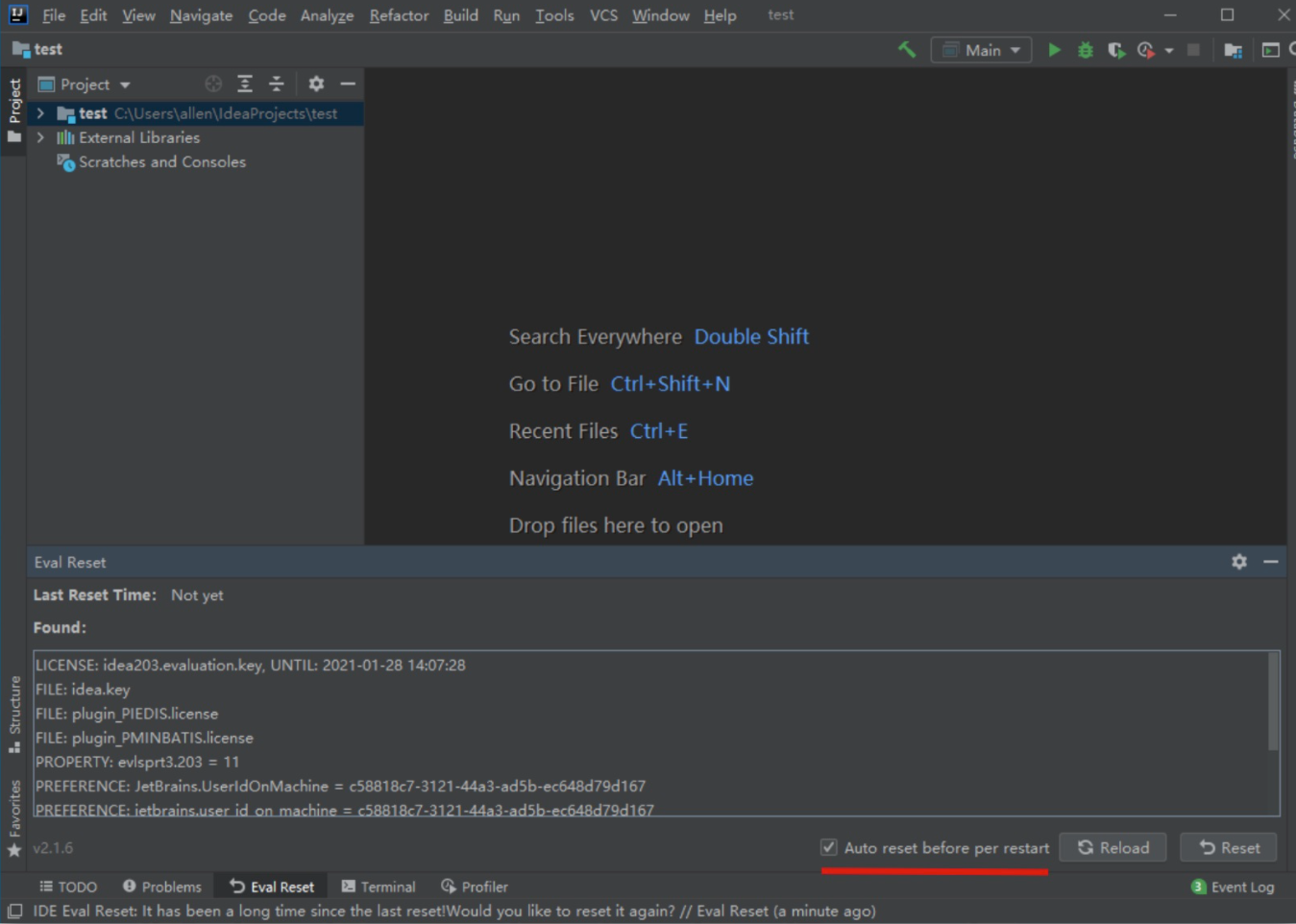This screenshot has height=924, width=1296.
Task: Open the Window menu
Action: pos(660,15)
